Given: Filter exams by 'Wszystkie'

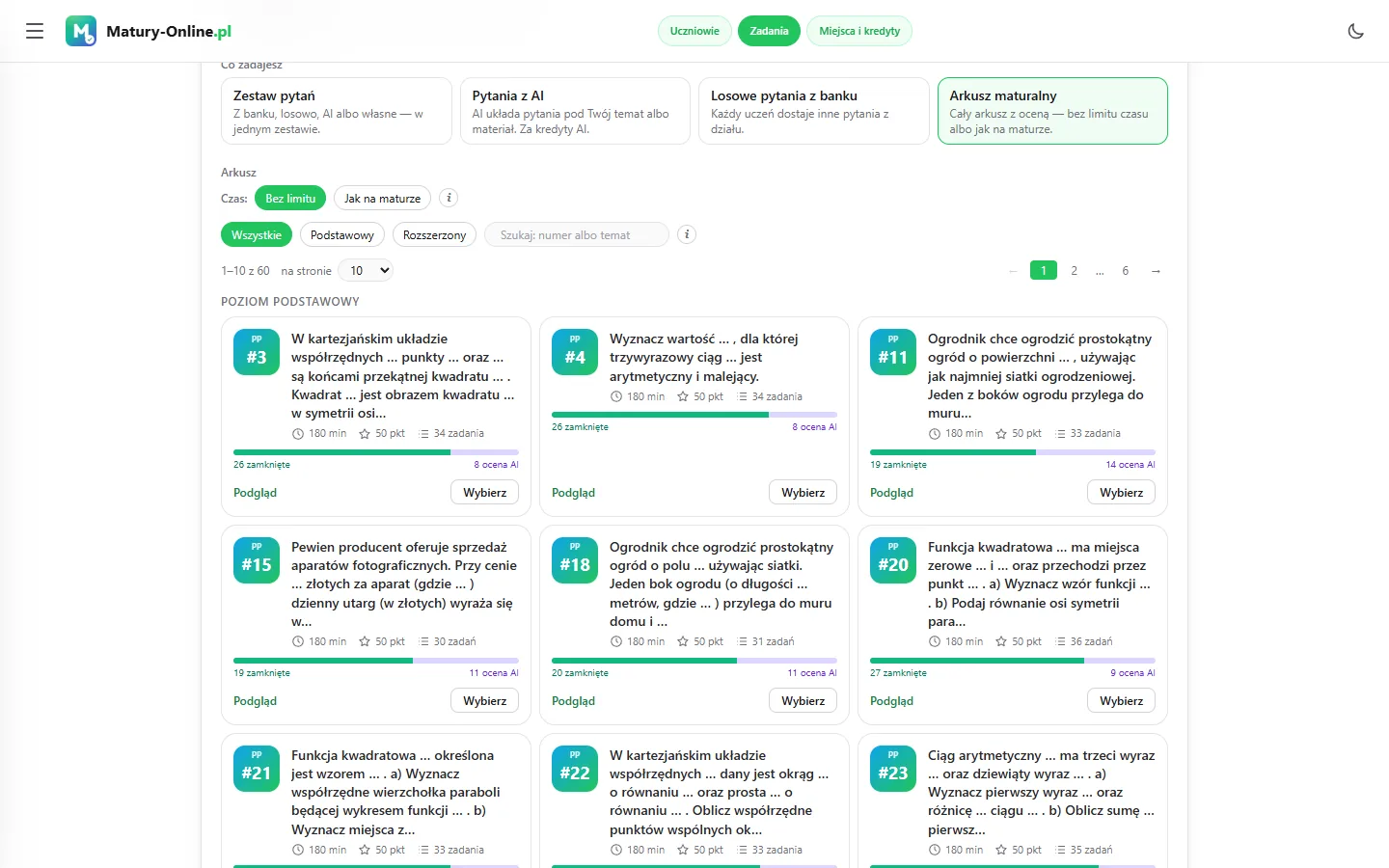Looking at the screenshot, I should tap(257, 234).
